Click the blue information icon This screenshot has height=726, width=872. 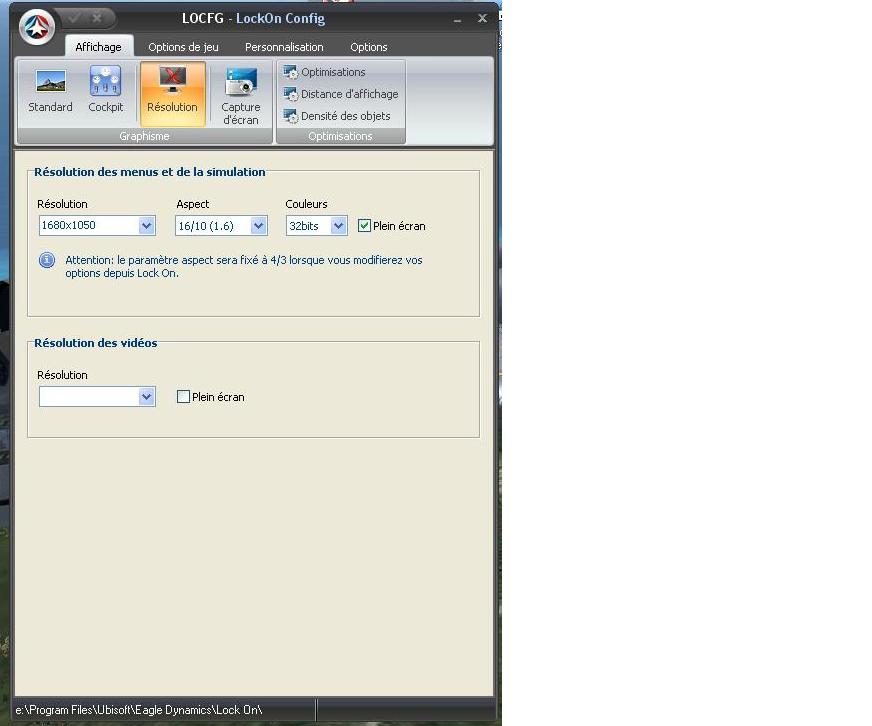click(47, 260)
